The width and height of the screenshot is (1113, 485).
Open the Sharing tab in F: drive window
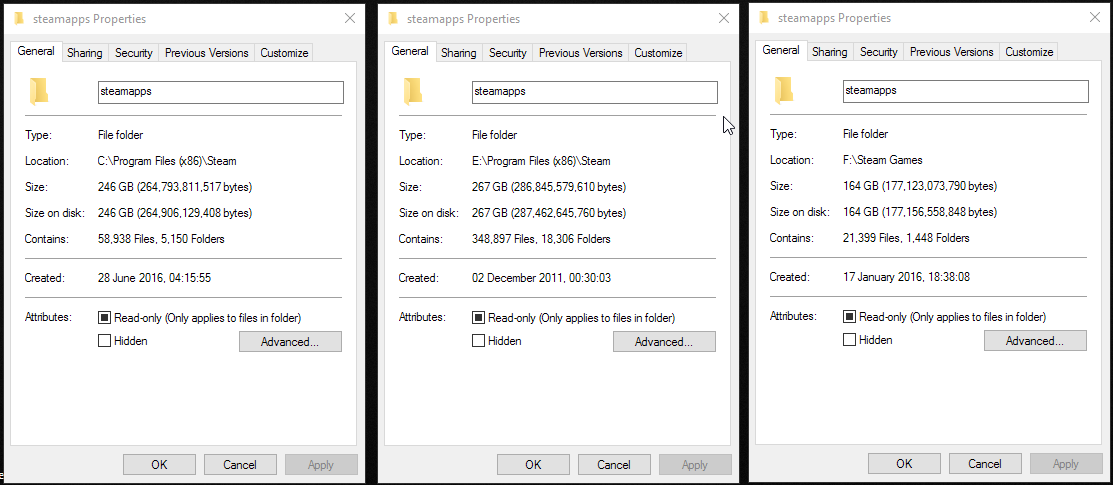[829, 52]
